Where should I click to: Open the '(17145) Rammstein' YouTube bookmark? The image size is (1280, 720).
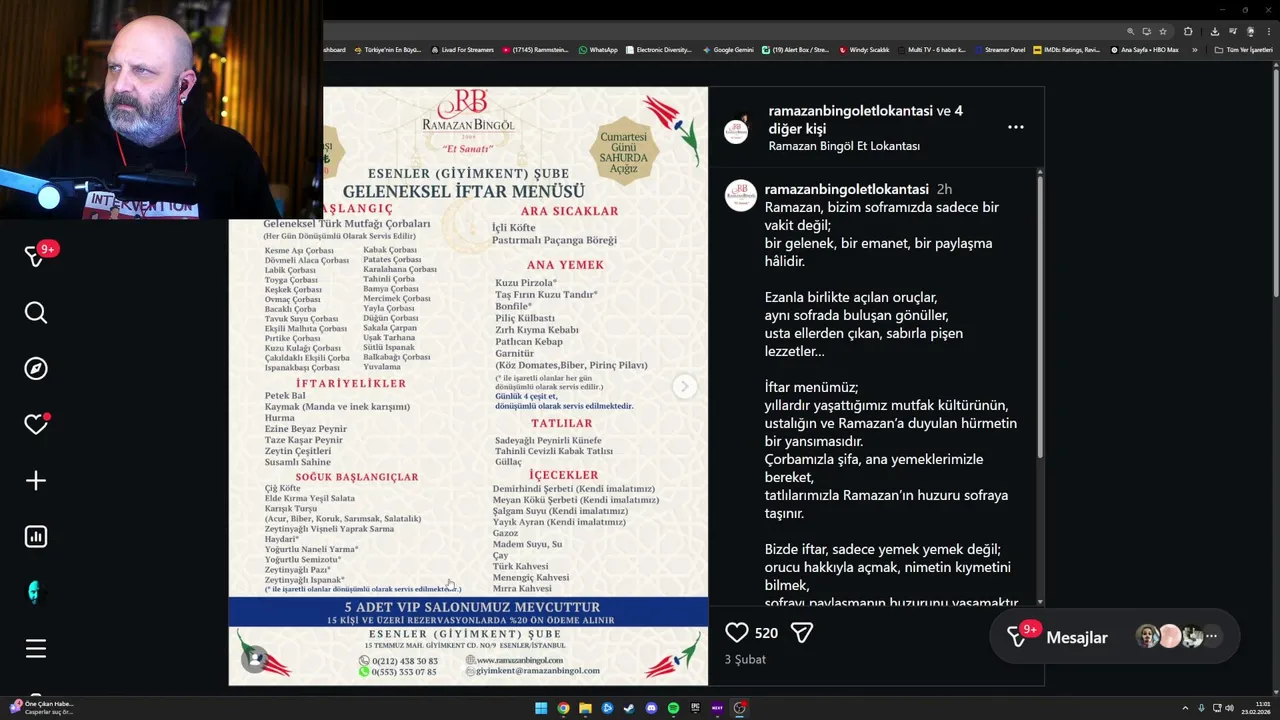click(x=535, y=50)
